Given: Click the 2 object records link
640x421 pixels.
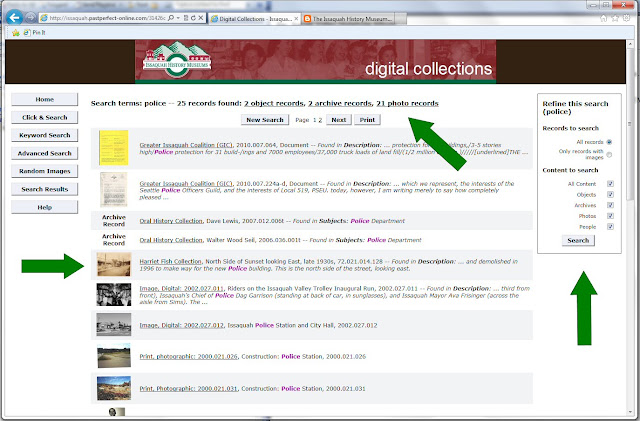Looking at the screenshot, I should [274, 103].
